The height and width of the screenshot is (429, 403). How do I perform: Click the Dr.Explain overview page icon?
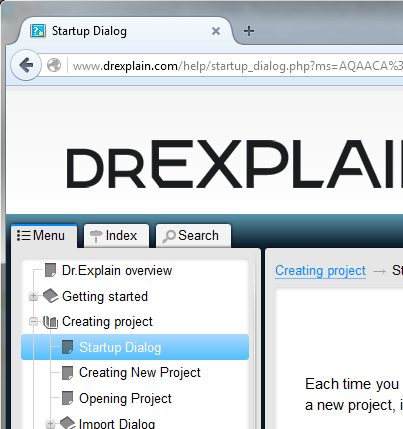click(51, 270)
